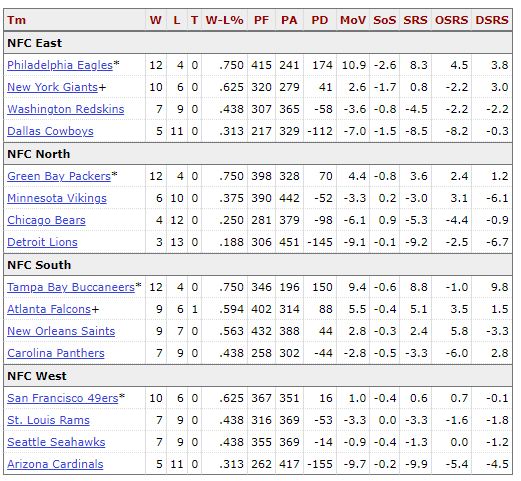
Task: Select the NFC South division heading
Action: tap(39, 265)
